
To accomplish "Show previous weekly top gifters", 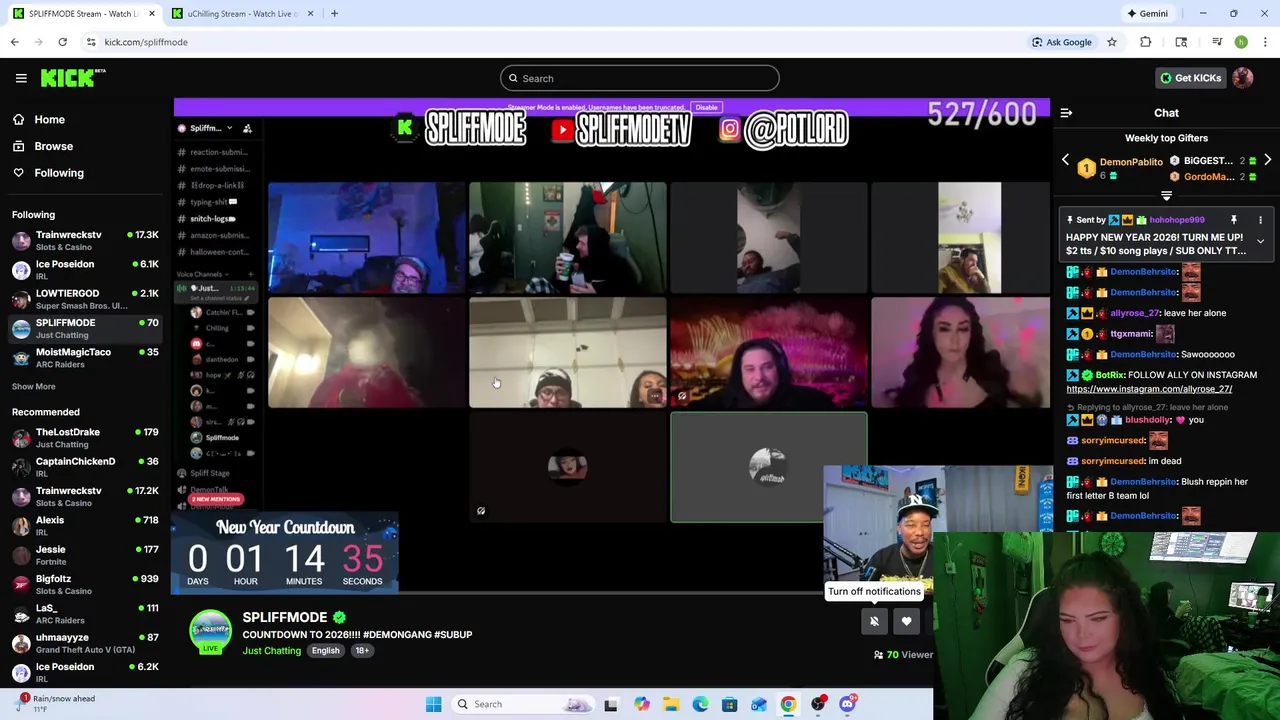I will (1065, 160).
